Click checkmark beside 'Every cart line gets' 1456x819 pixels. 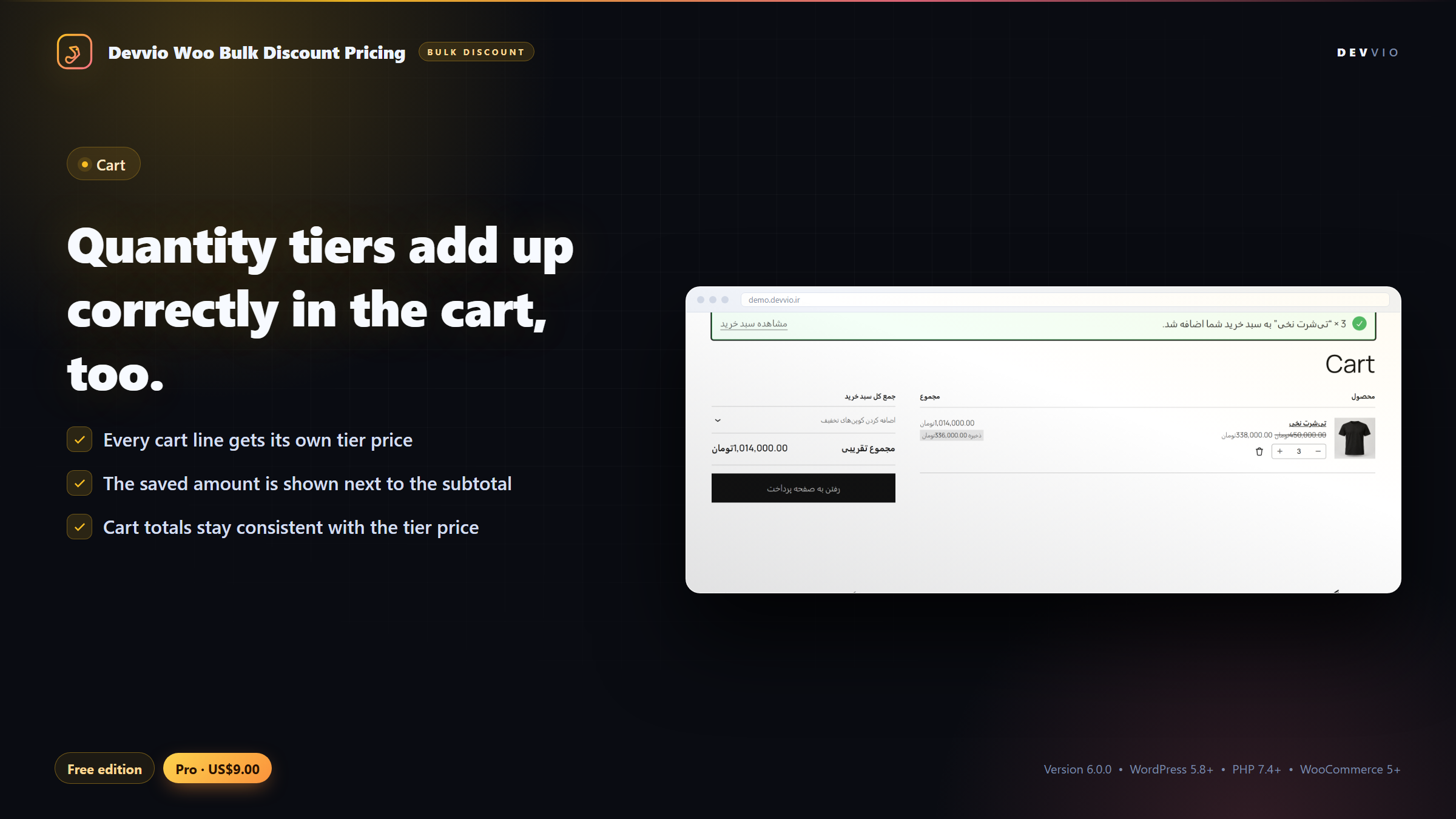tap(79, 440)
